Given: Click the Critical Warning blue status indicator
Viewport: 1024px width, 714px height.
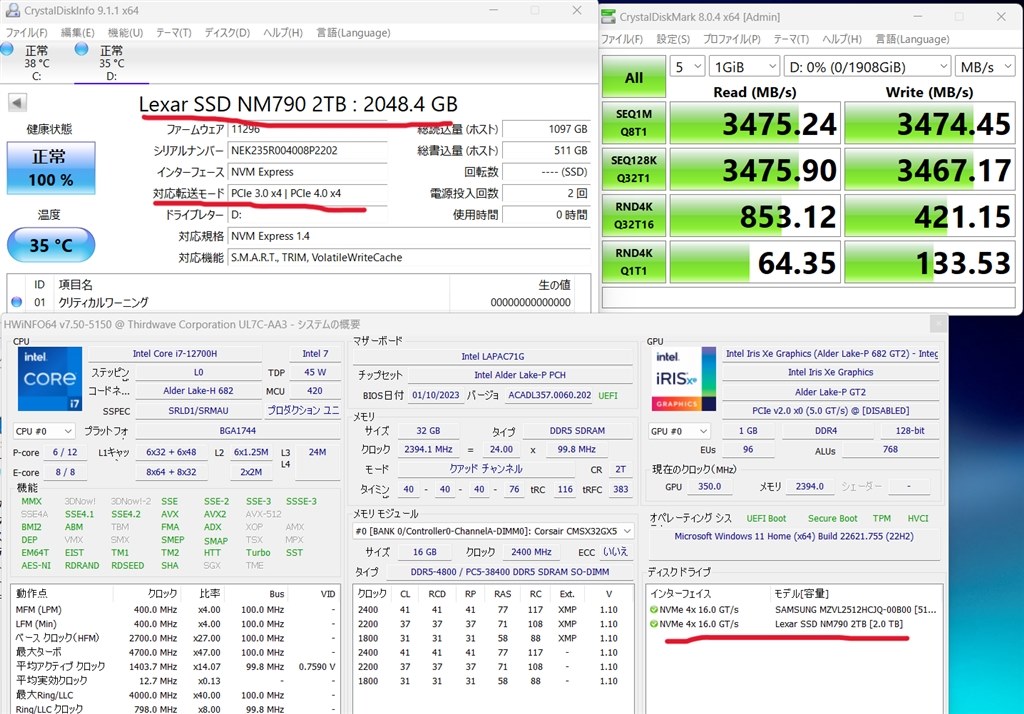Looking at the screenshot, I should pos(16,302).
